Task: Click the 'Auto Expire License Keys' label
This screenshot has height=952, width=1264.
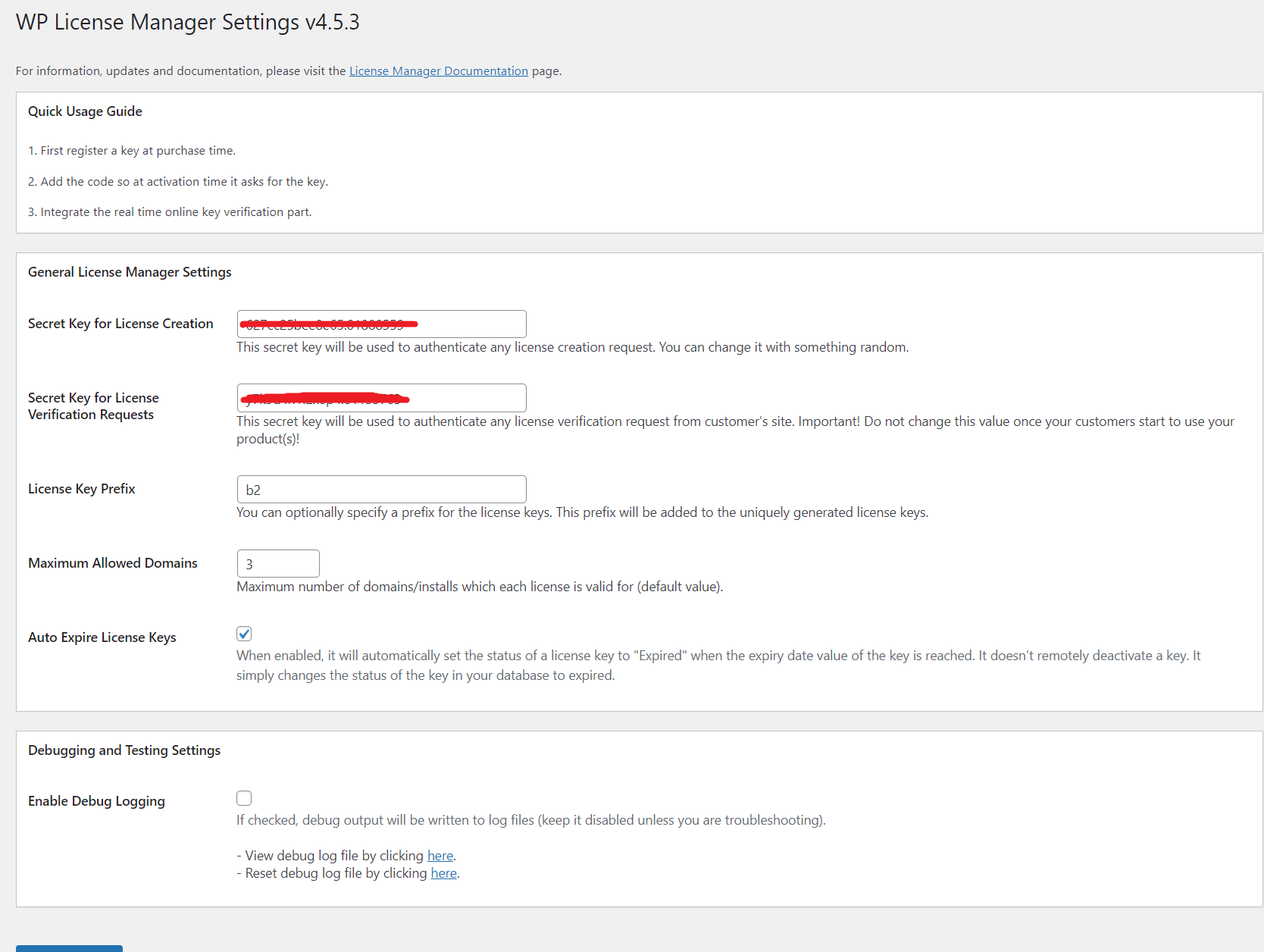Action: (x=102, y=637)
